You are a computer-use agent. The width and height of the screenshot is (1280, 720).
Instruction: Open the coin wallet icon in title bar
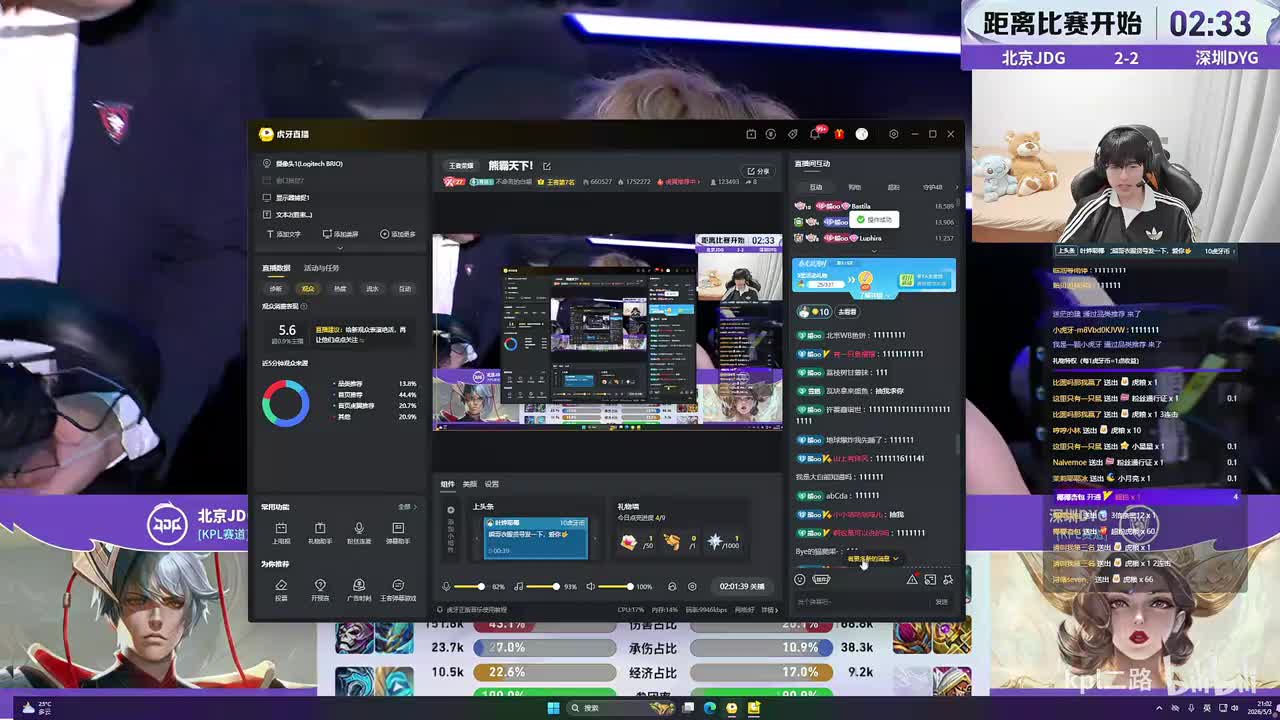coord(771,134)
